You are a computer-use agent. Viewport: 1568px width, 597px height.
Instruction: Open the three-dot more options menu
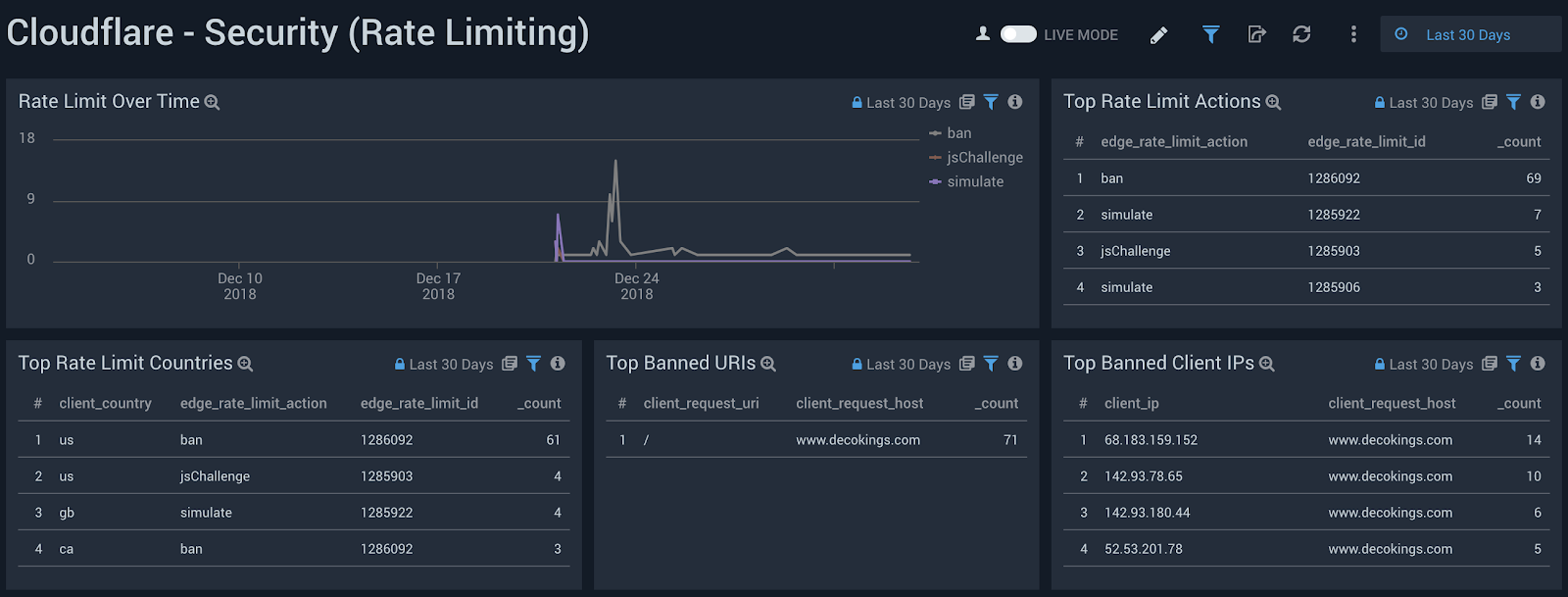tap(1353, 35)
